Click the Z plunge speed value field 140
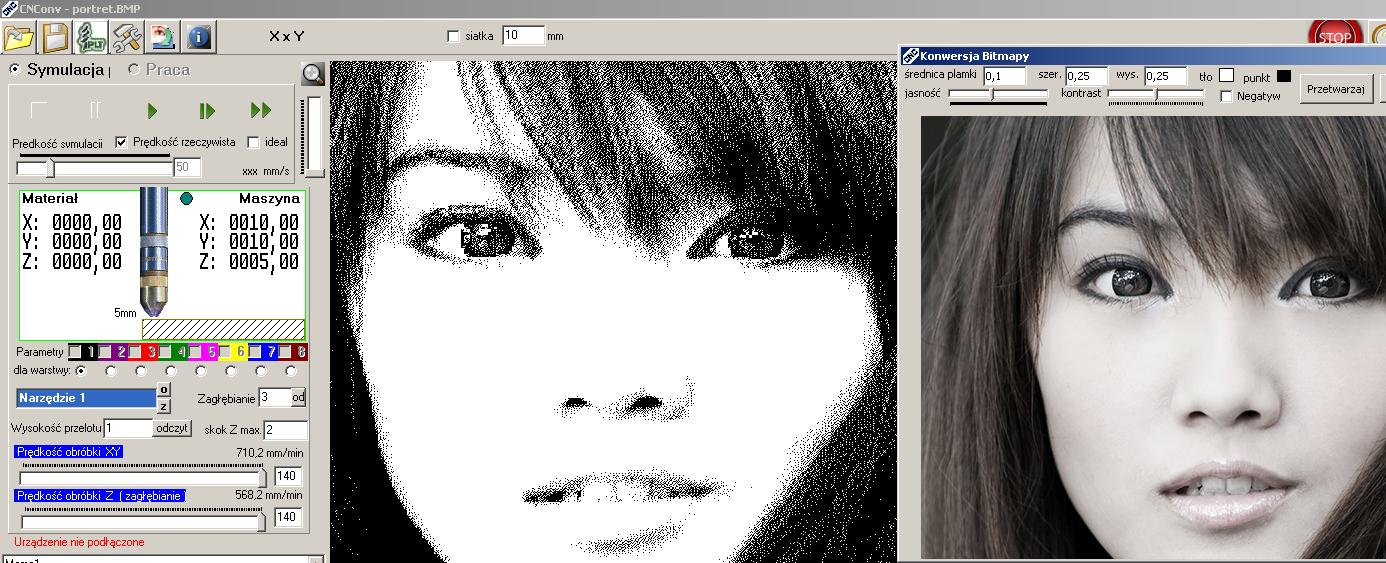Screen dimensions: 1386x563 point(288,517)
